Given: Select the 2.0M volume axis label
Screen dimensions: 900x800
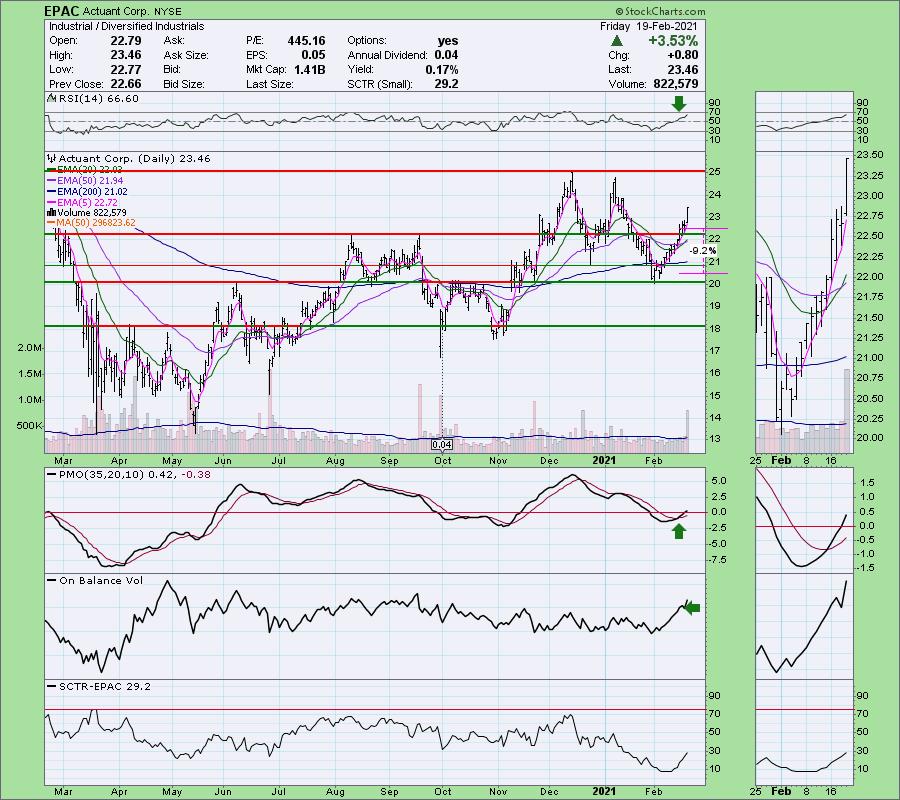Looking at the screenshot, I should (29, 348).
